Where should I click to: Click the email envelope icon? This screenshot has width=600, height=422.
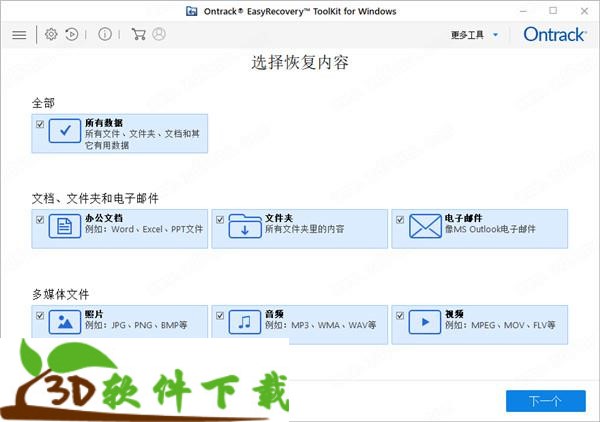click(425, 226)
